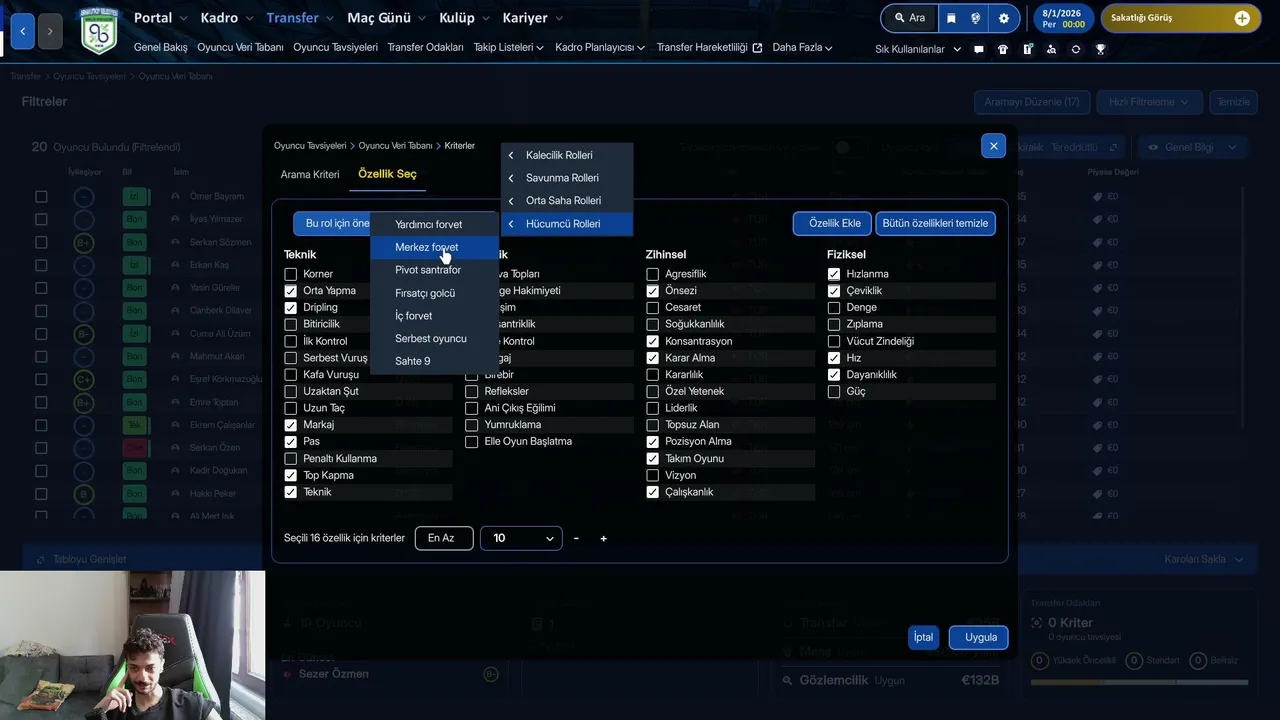The width and height of the screenshot is (1280, 720).
Task: Uncheck the Önsezi attribute
Action: click(653, 291)
